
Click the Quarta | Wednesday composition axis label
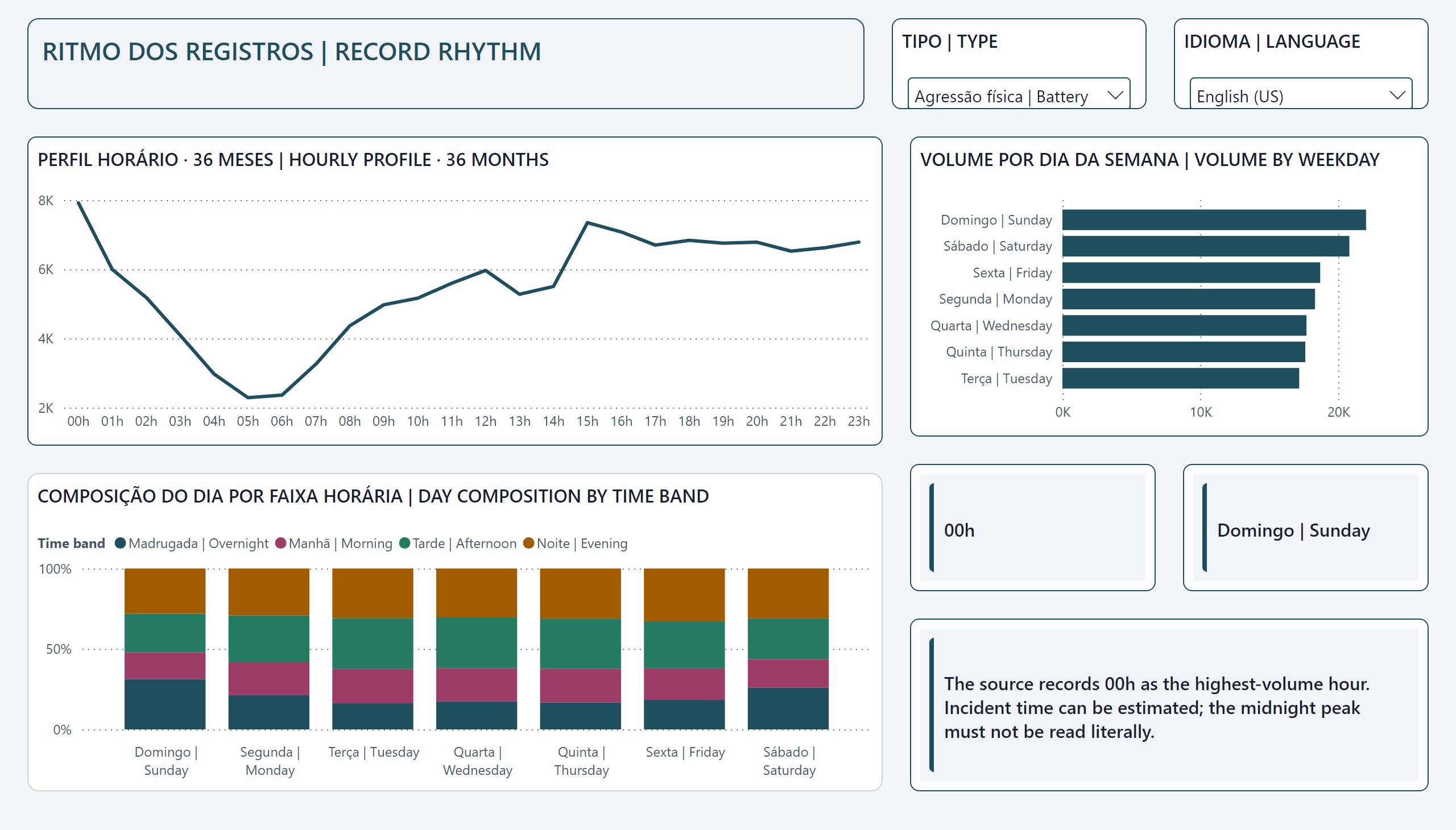pos(477,761)
